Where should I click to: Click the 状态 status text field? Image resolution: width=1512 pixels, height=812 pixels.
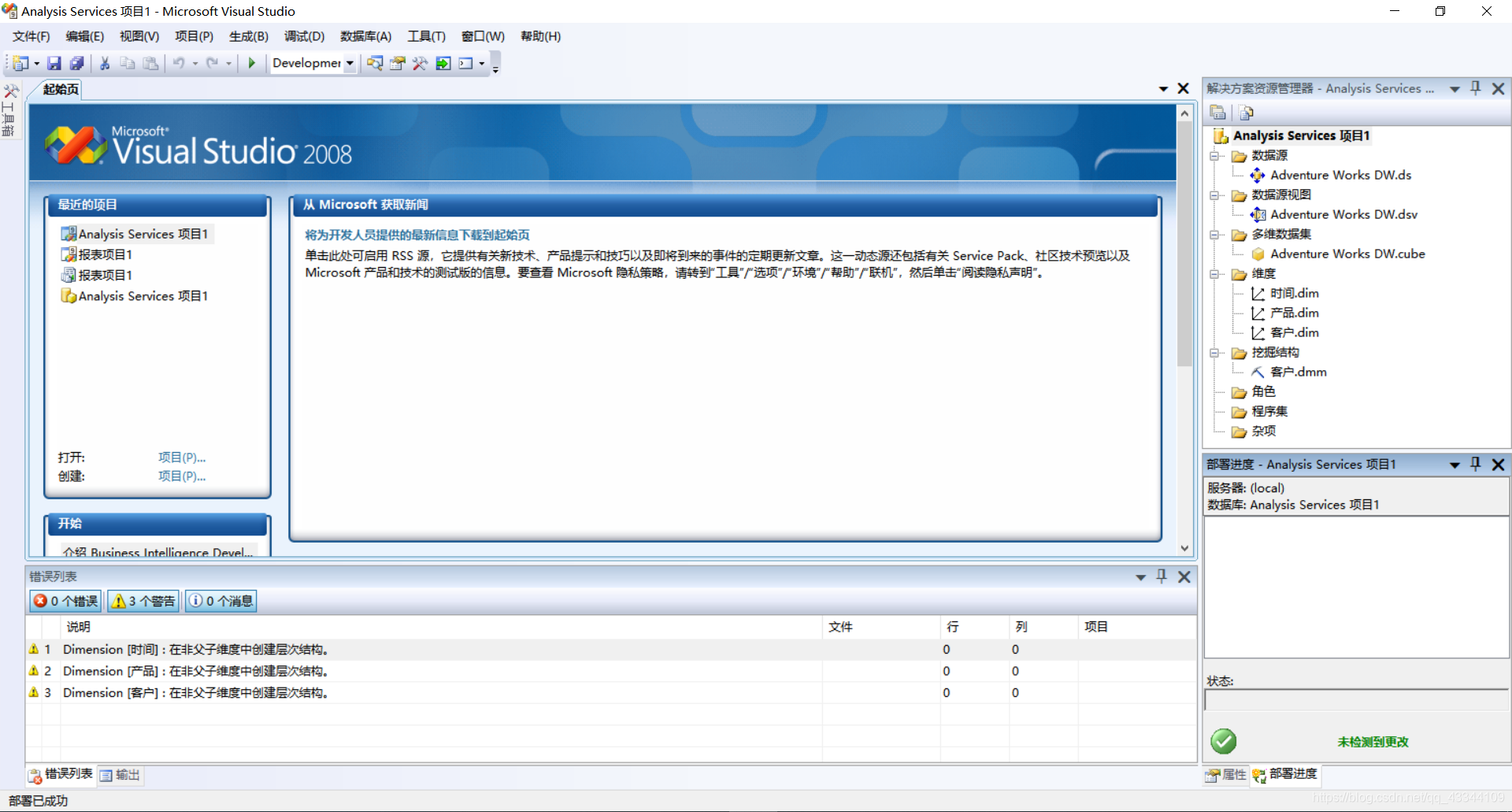click(1356, 700)
